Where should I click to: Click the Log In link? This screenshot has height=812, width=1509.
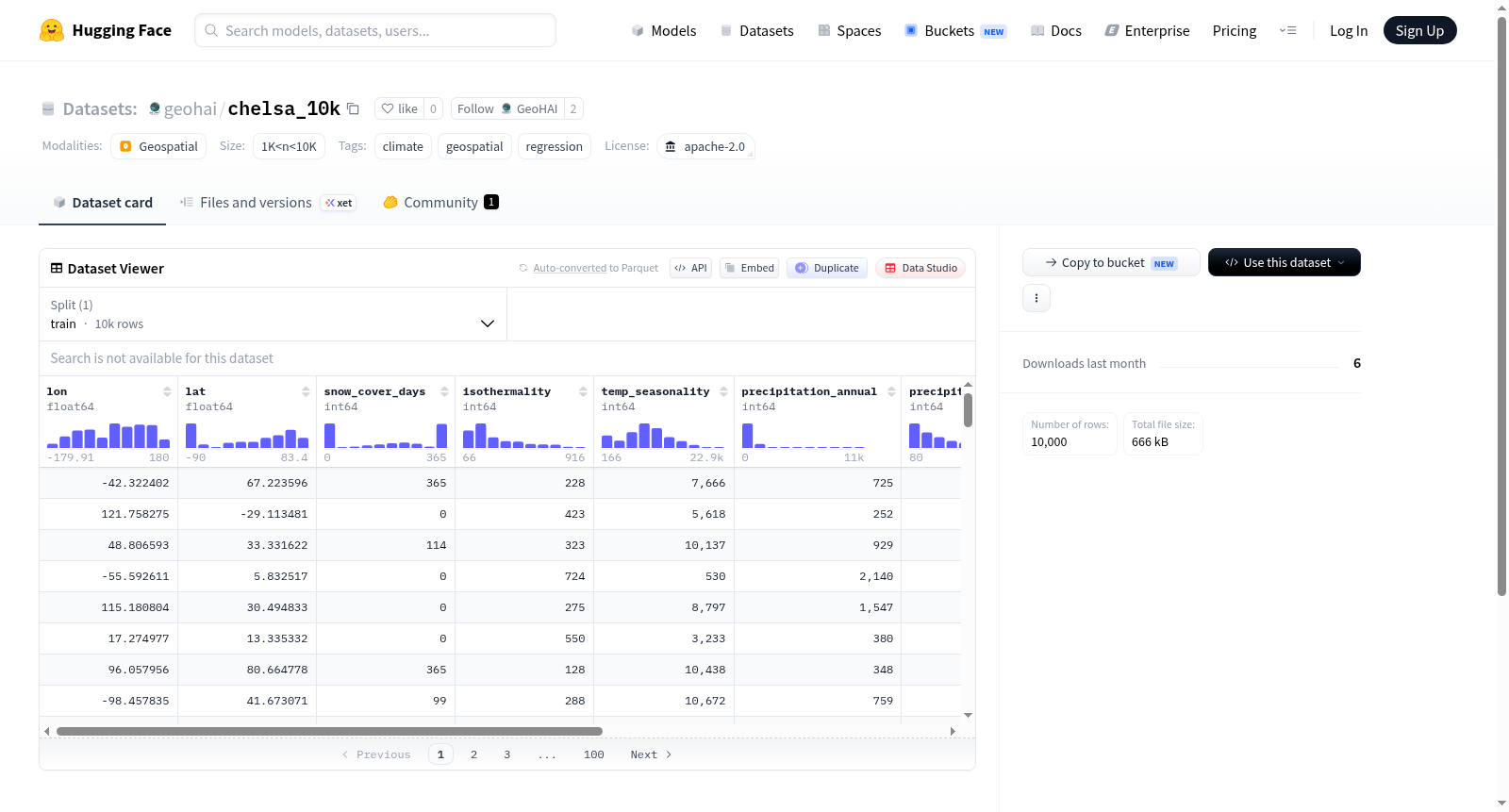point(1349,30)
